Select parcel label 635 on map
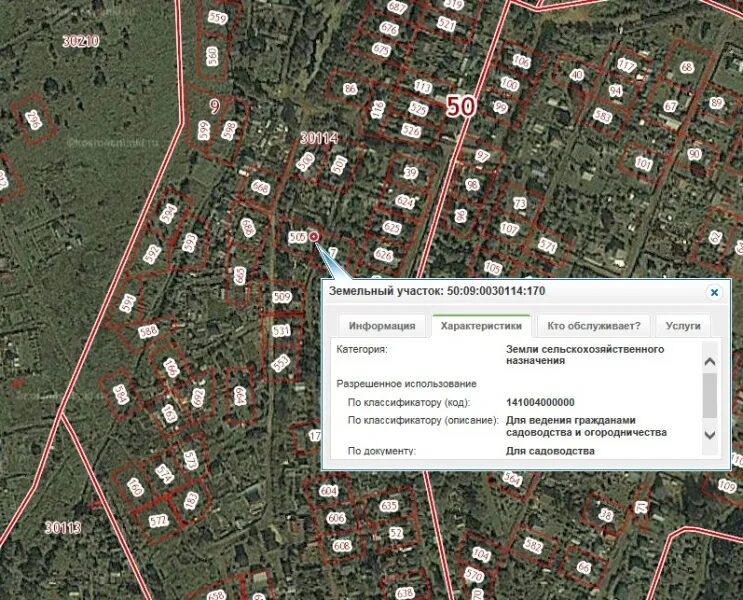Viewport: 743px width, 600px height. [x=389, y=506]
